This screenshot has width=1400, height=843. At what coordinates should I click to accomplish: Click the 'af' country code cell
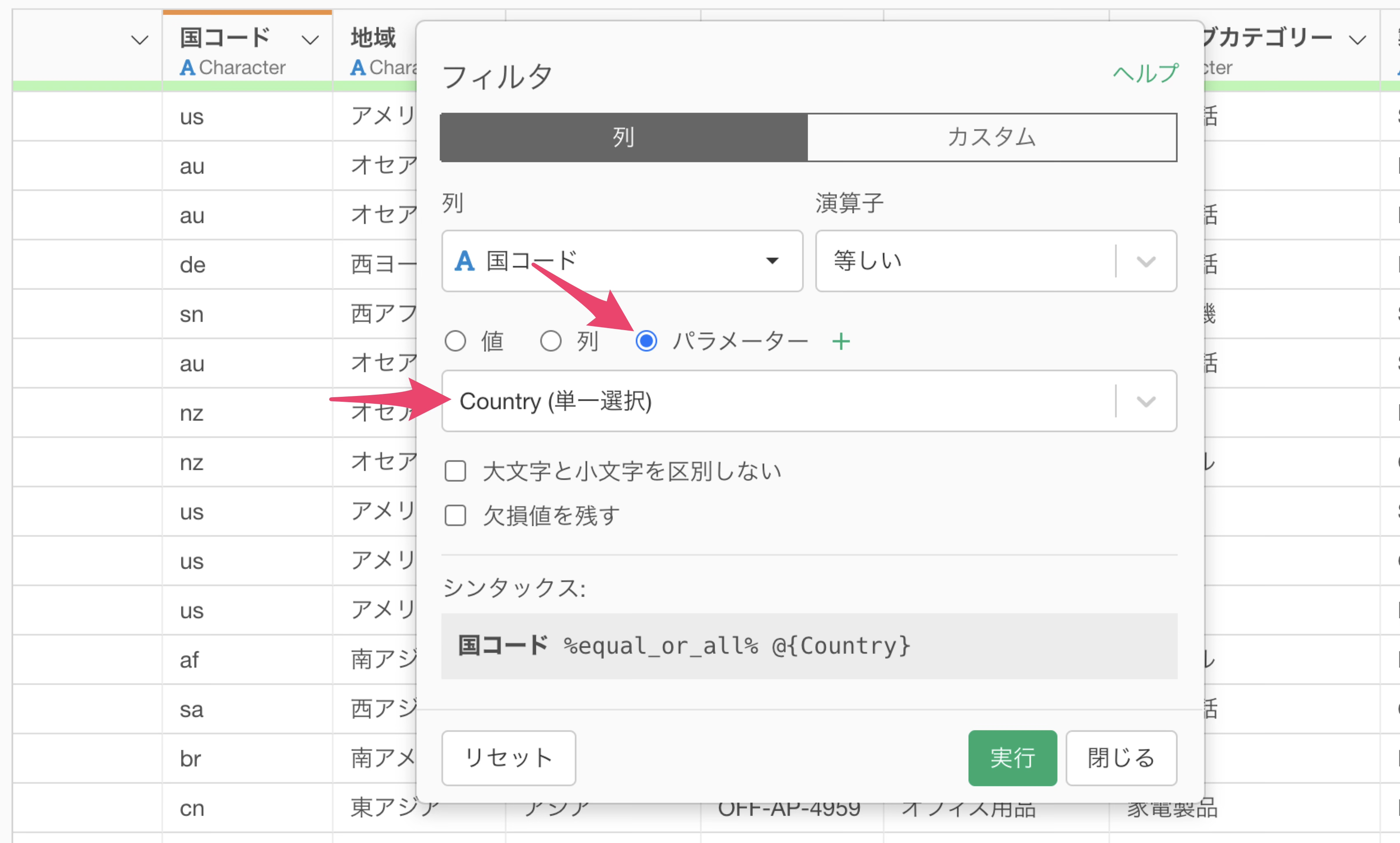point(247,659)
